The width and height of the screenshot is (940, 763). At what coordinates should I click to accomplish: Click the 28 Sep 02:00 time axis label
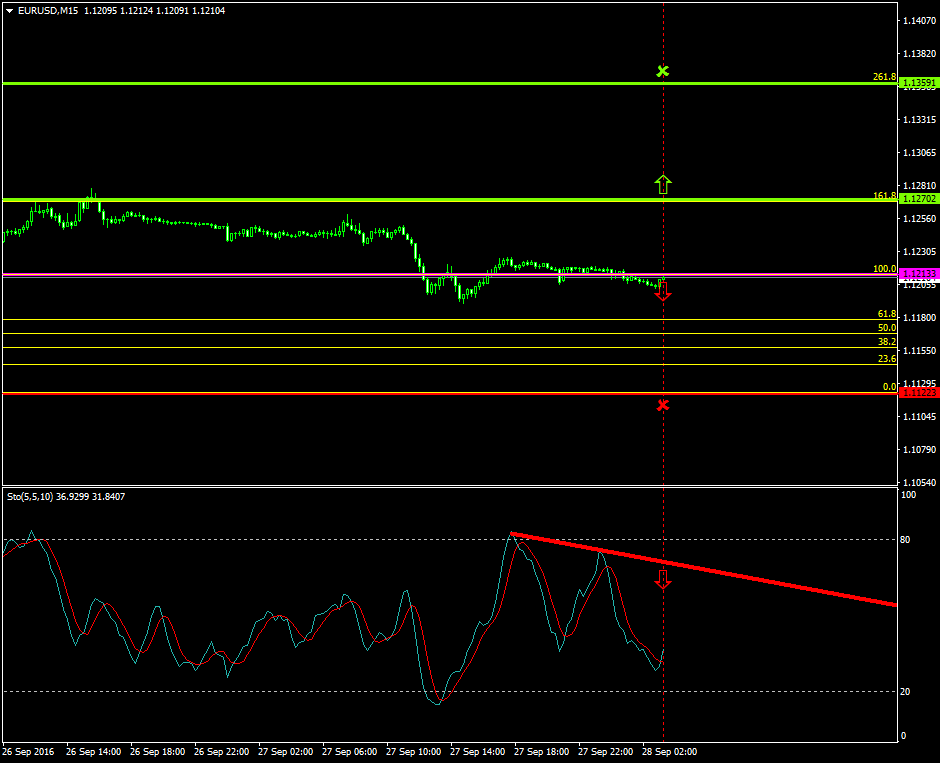click(669, 751)
